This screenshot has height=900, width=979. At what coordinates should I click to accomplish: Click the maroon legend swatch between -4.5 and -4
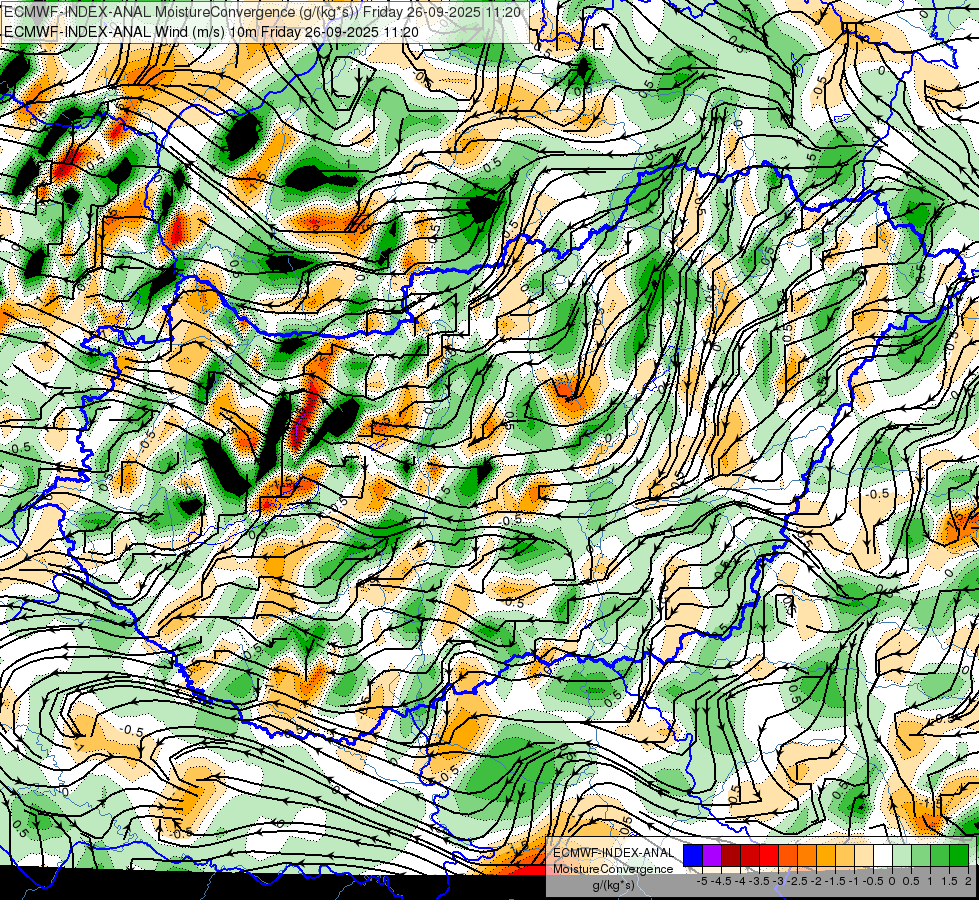point(731,855)
